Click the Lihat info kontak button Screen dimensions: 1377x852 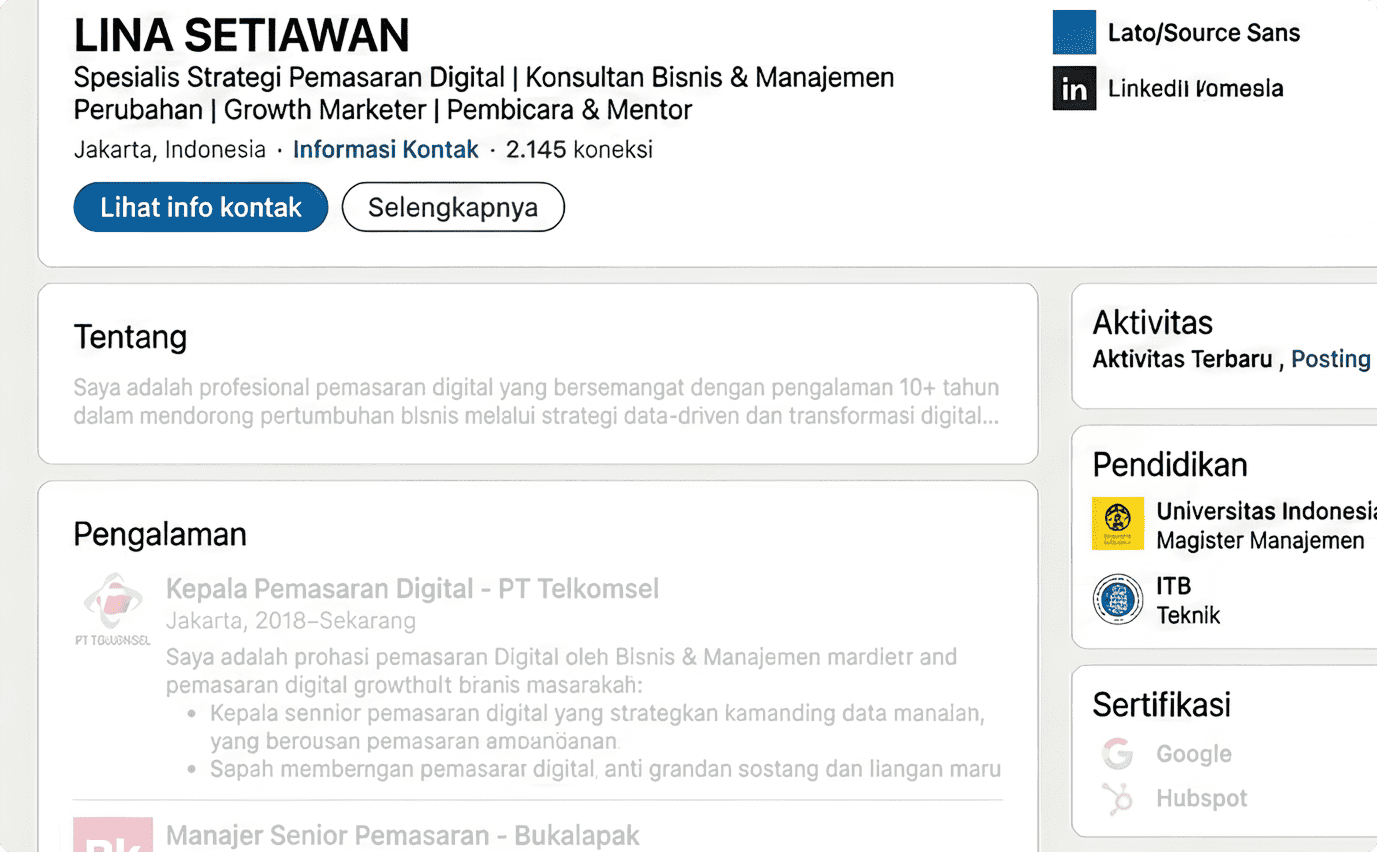[200, 207]
